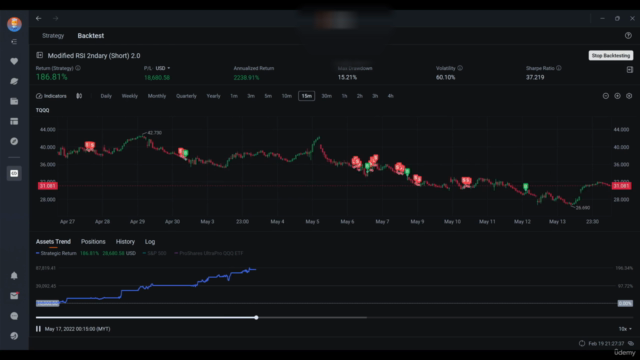
Task: Click the backtest progress slider handle
Action: [x=256, y=317]
